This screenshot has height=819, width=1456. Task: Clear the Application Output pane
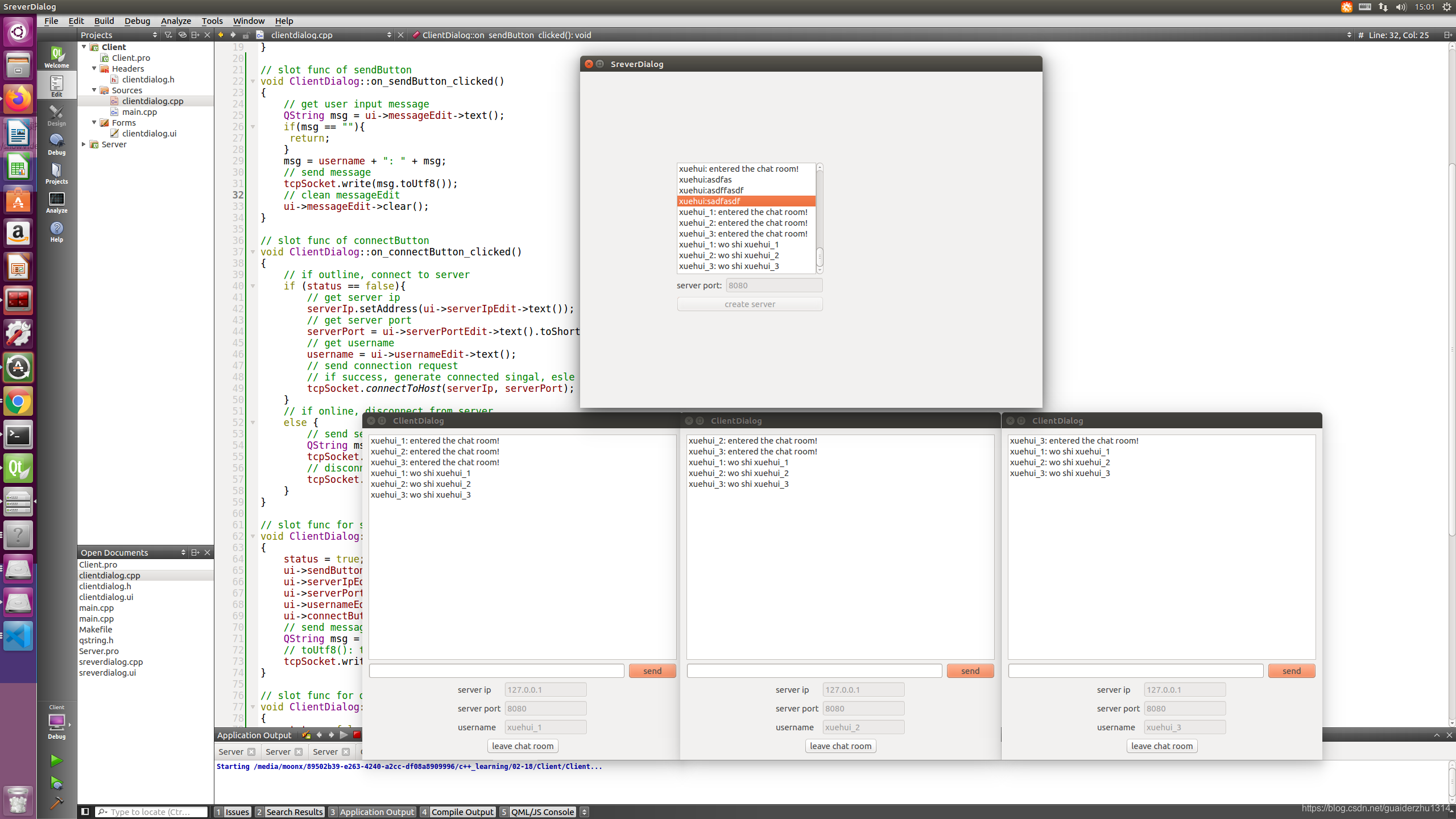click(x=306, y=735)
